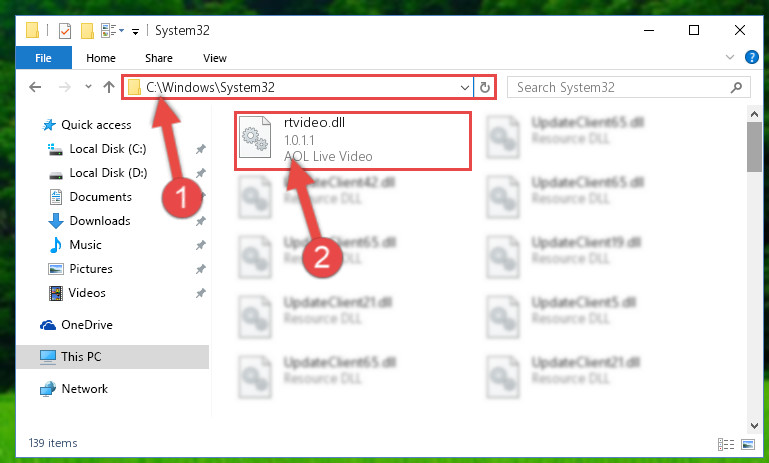The image size is (769, 463).
Task: Select Local Disk (D:) in the sidebar
Action: 108,173
